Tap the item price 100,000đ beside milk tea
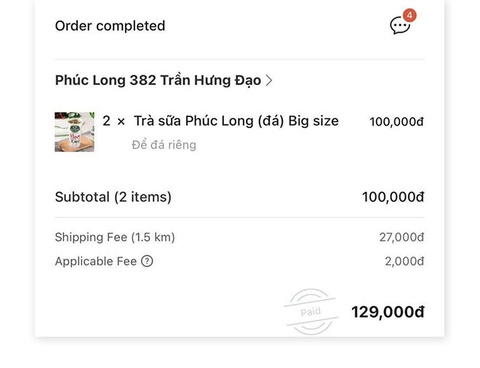 pyautogui.click(x=397, y=122)
